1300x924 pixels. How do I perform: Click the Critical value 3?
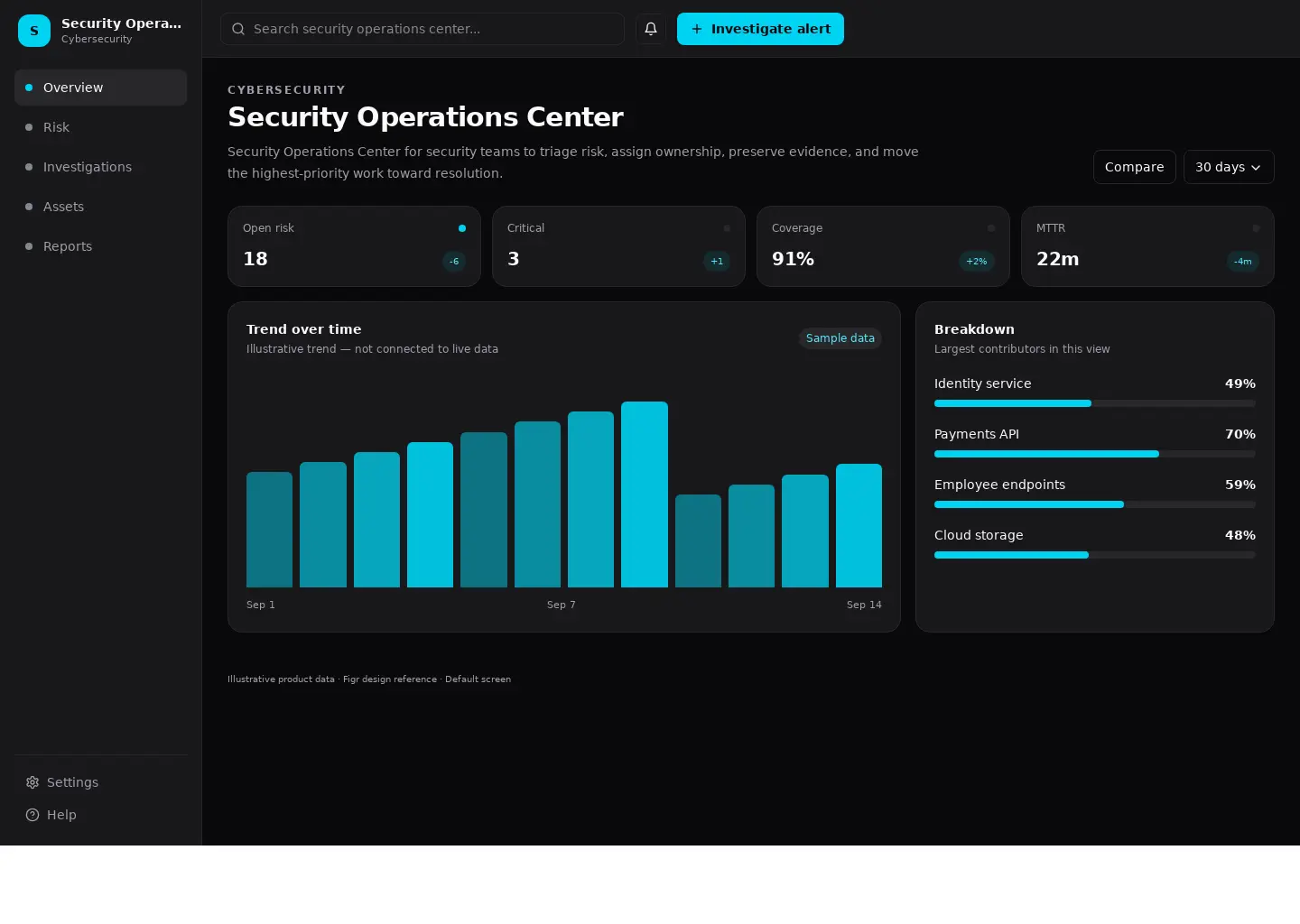[x=514, y=259]
